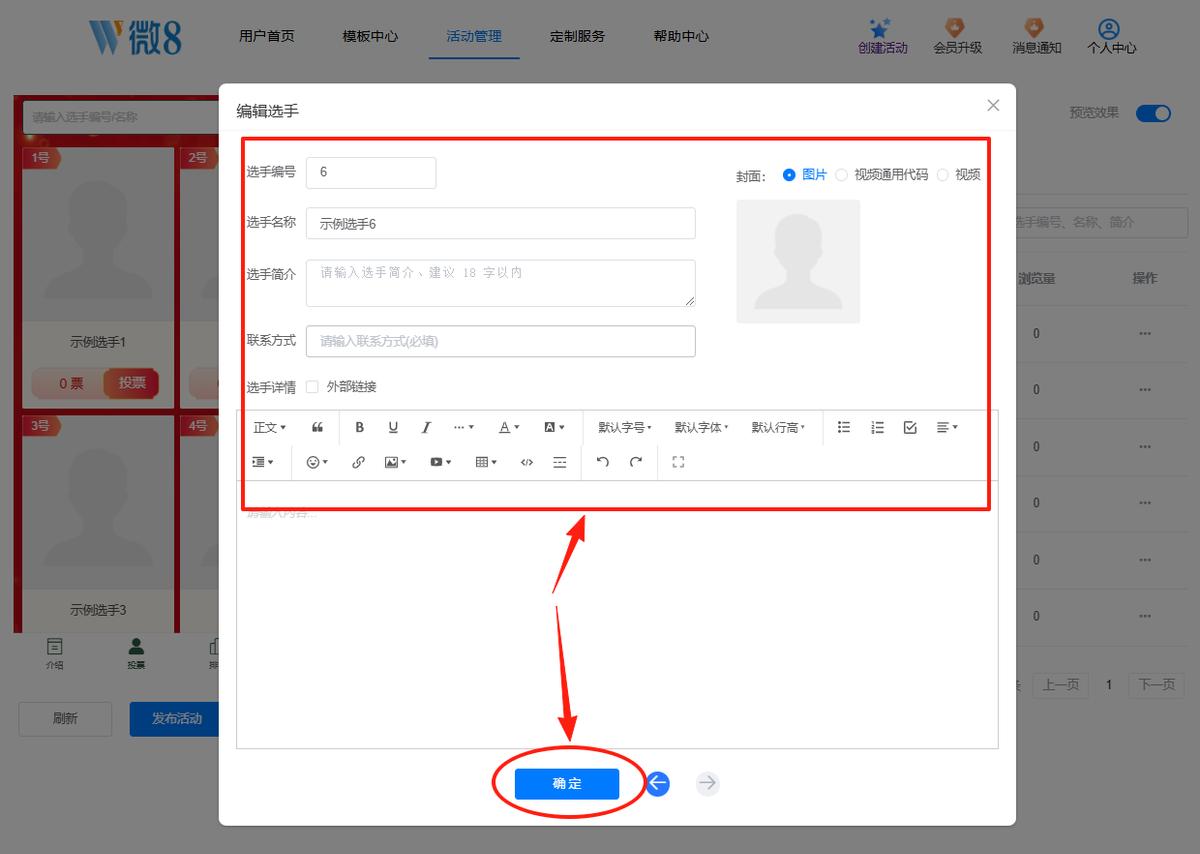Expand the 正文 paragraph style dropdown
The image size is (1200, 854).
pos(270,427)
